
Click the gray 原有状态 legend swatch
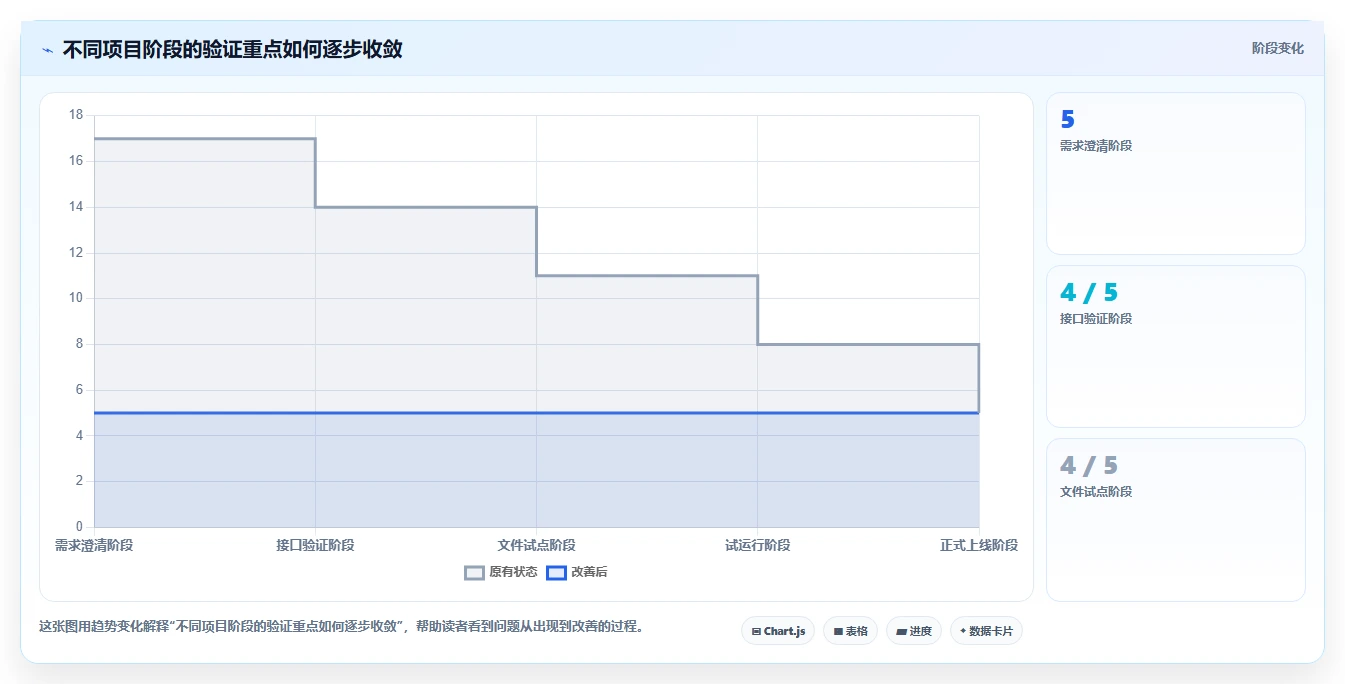(474, 573)
